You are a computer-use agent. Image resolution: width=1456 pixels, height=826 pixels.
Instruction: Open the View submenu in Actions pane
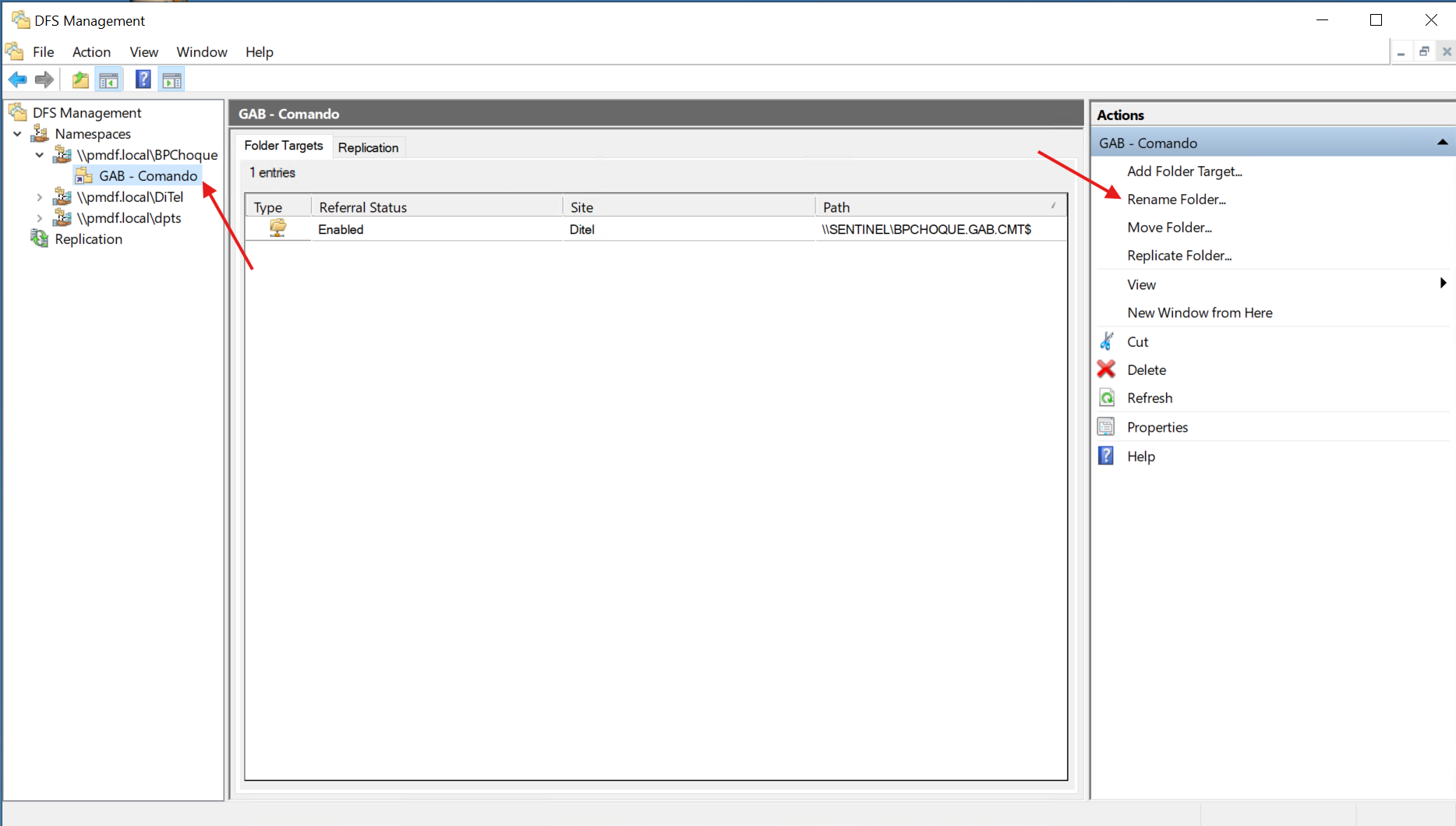pos(1141,284)
